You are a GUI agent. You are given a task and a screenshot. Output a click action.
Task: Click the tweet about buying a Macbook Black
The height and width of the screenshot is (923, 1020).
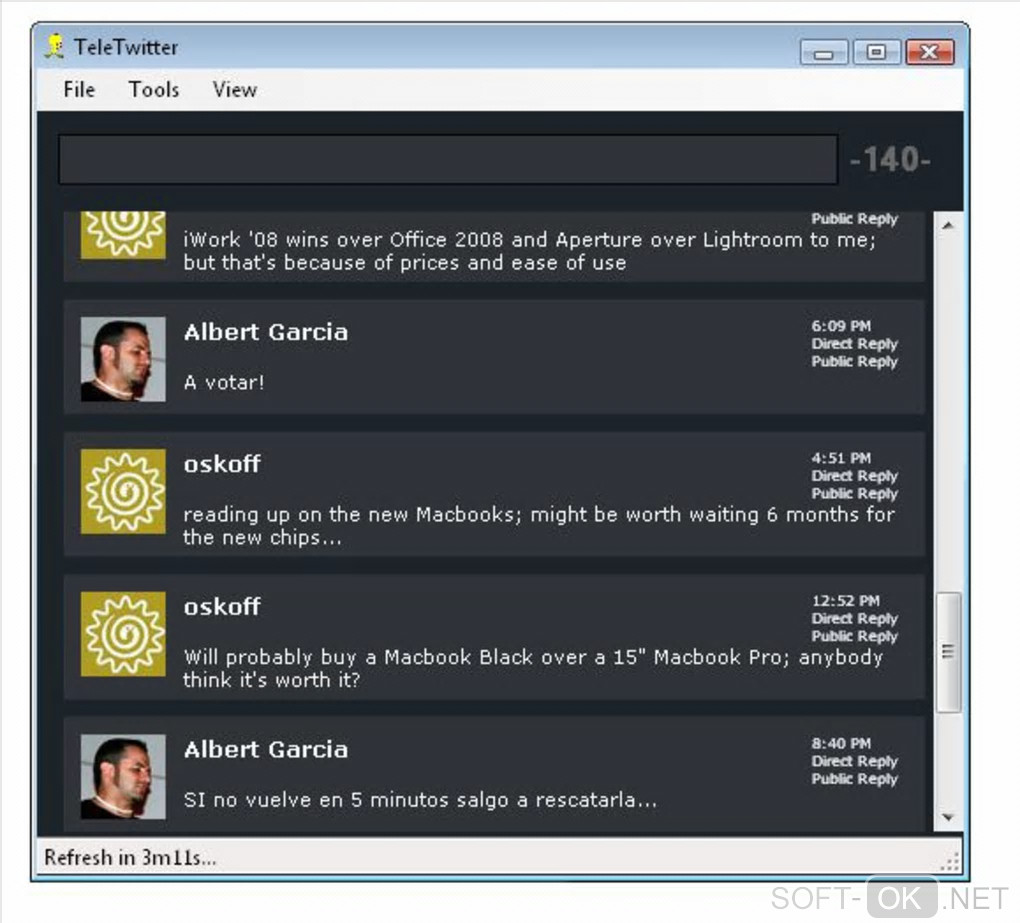point(533,668)
